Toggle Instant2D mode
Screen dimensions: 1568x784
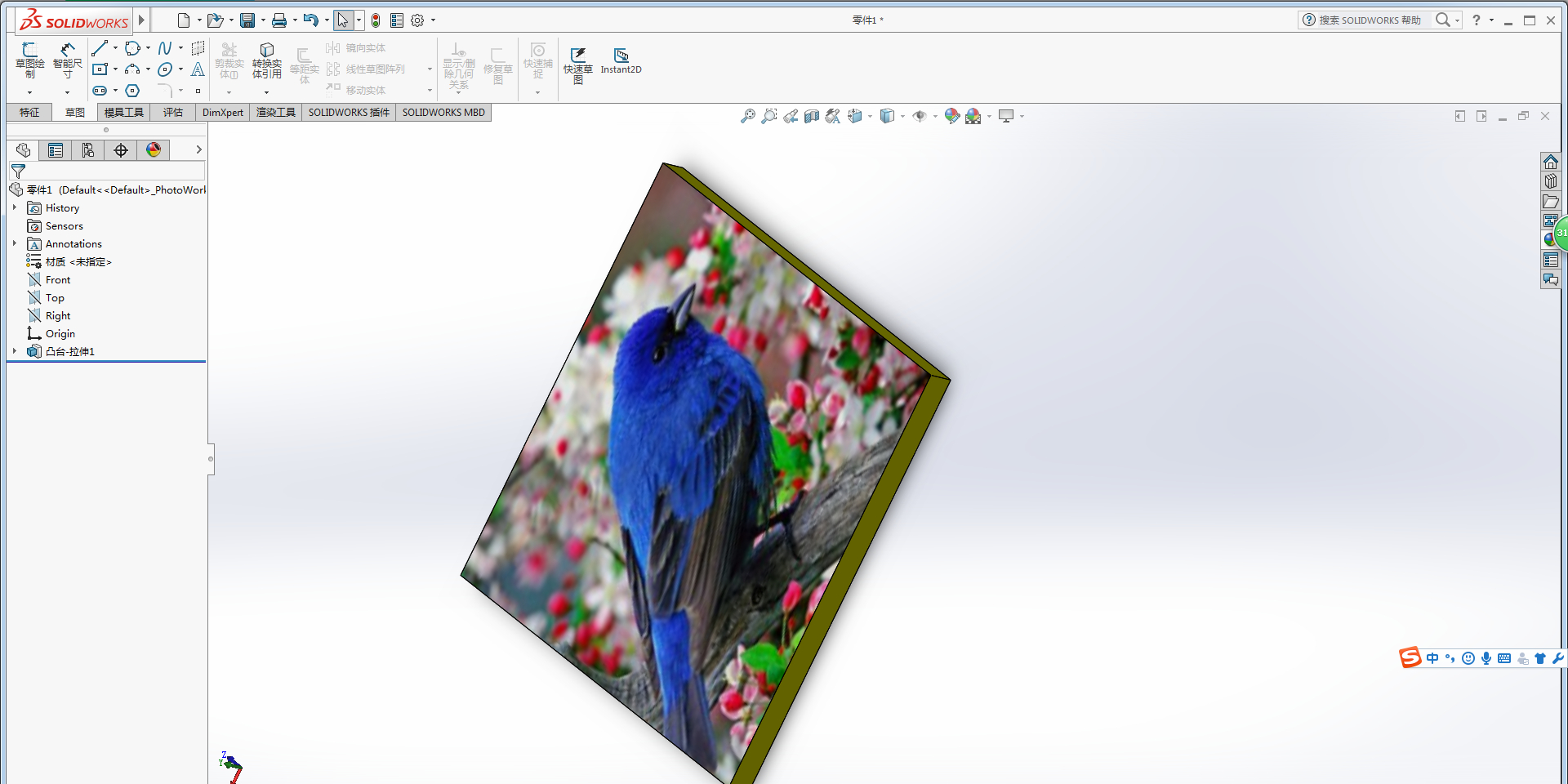pyautogui.click(x=621, y=61)
